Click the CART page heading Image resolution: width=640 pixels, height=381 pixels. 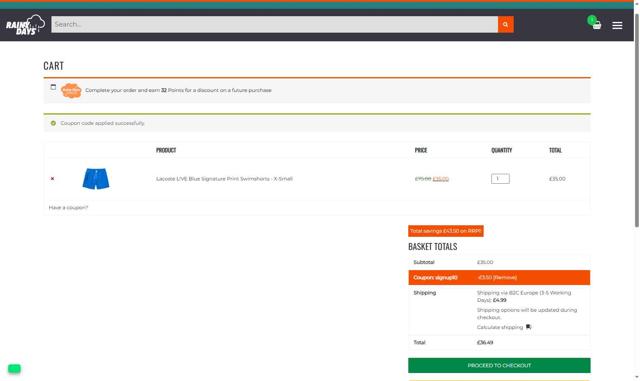(53, 66)
